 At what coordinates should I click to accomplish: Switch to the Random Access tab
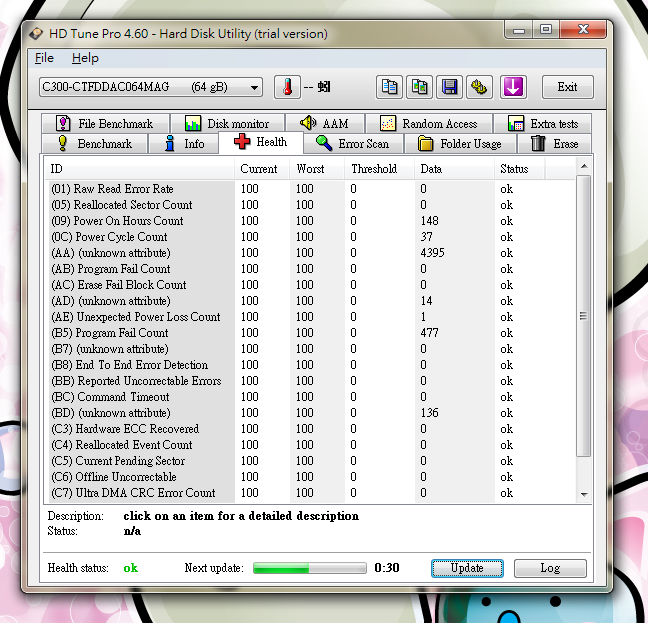coord(429,124)
